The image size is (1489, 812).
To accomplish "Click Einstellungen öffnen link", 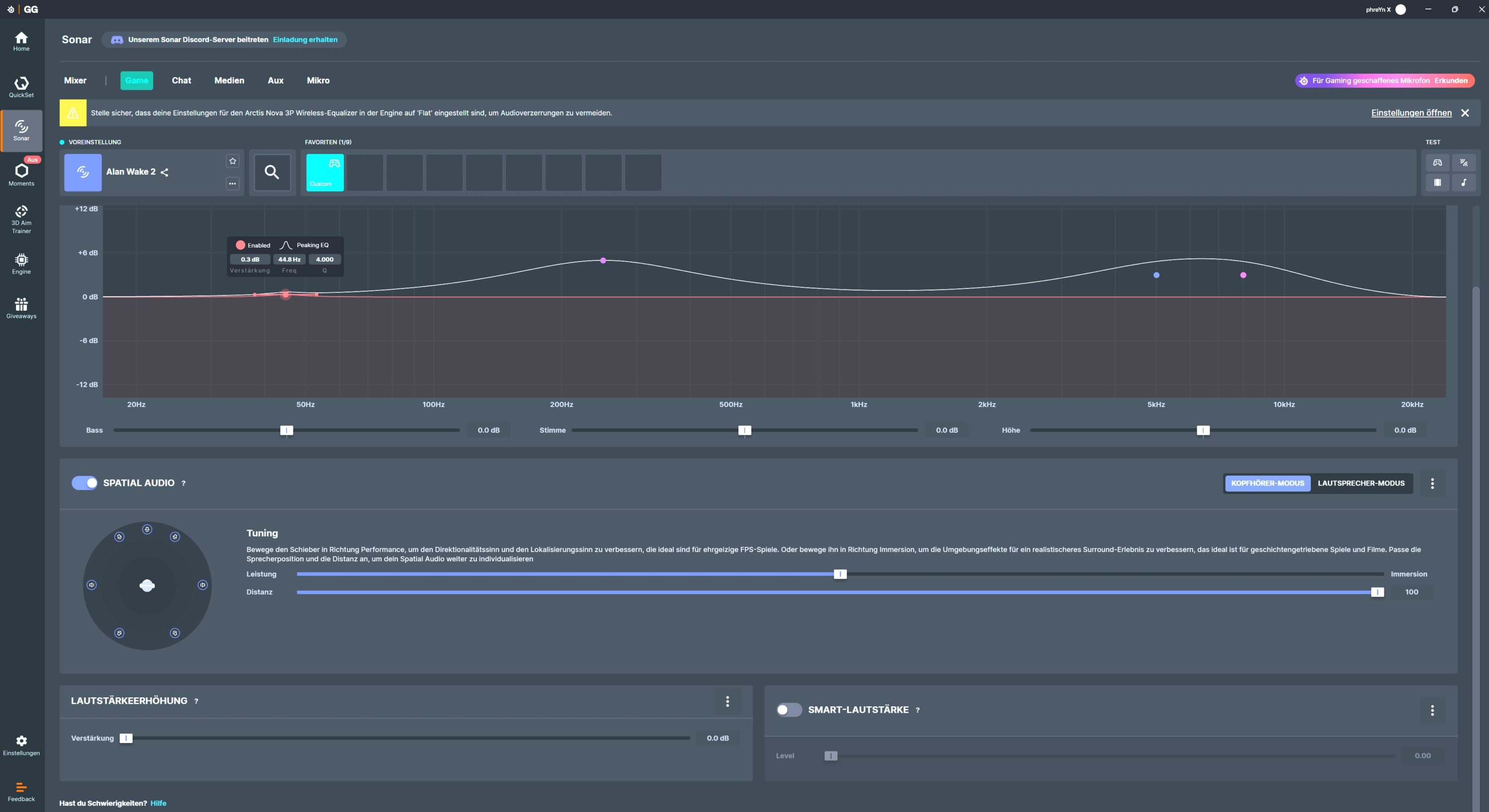I will pyautogui.click(x=1411, y=113).
